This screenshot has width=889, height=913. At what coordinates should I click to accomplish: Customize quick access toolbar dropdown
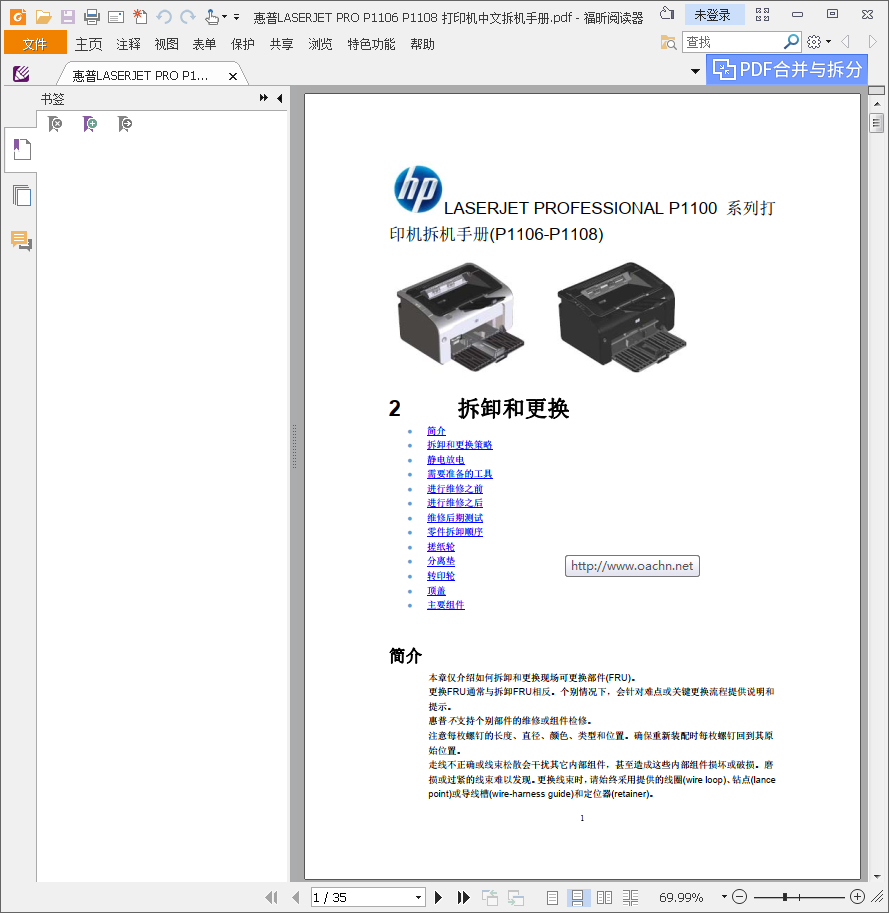tap(236, 17)
